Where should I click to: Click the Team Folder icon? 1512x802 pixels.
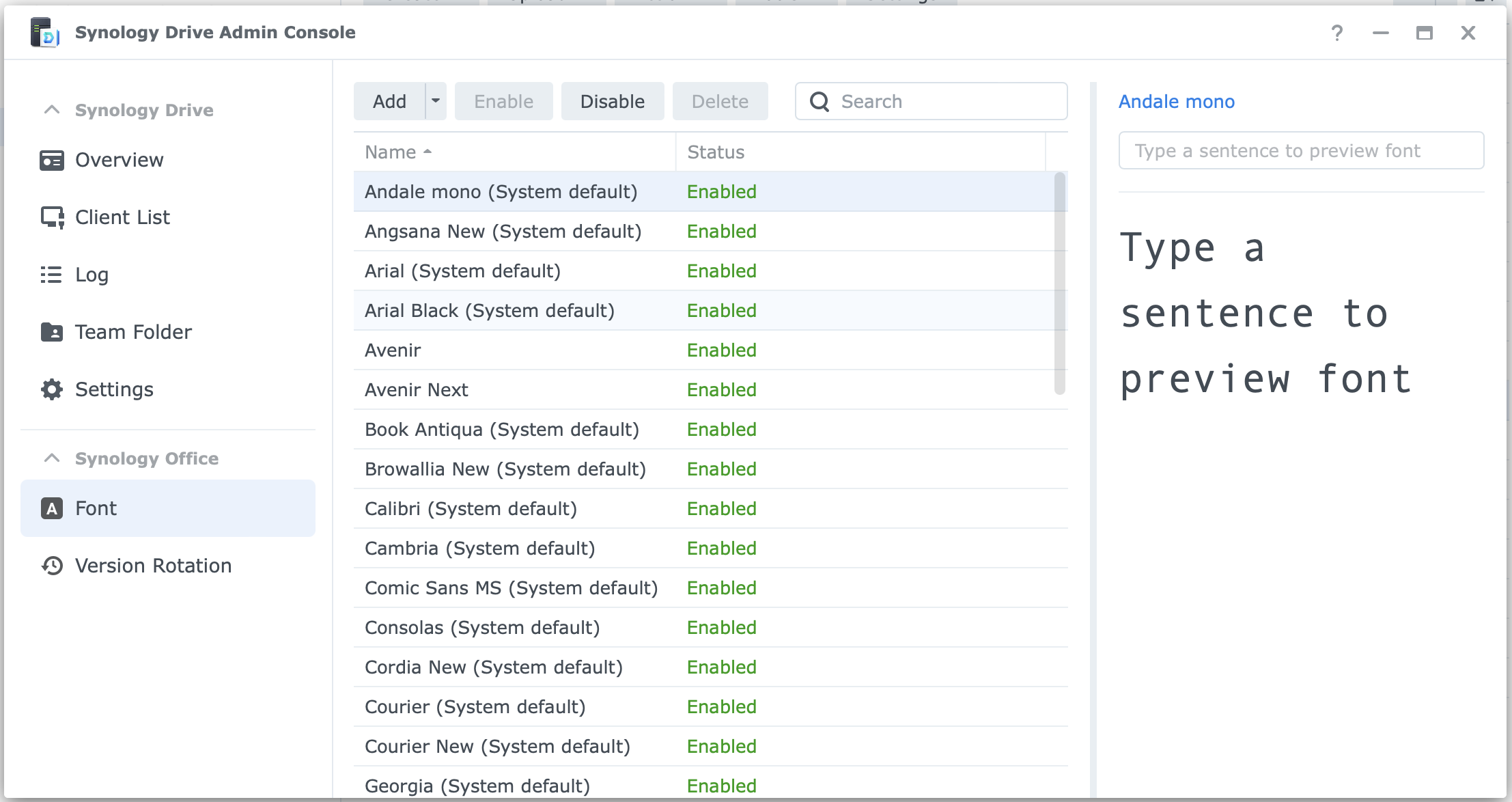52,332
